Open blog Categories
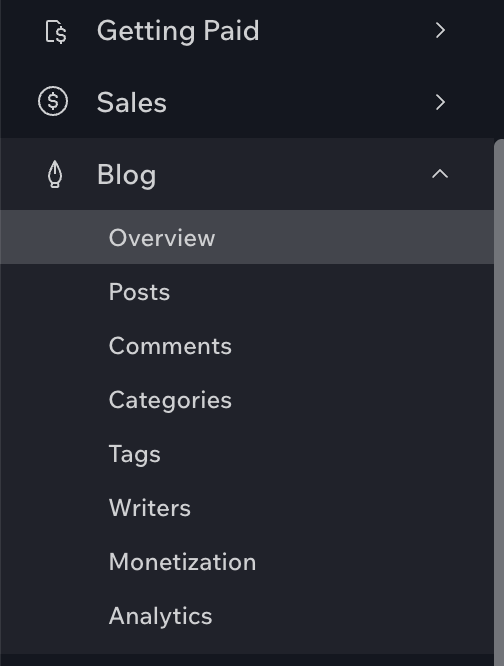This screenshot has width=504, height=666. click(x=170, y=400)
